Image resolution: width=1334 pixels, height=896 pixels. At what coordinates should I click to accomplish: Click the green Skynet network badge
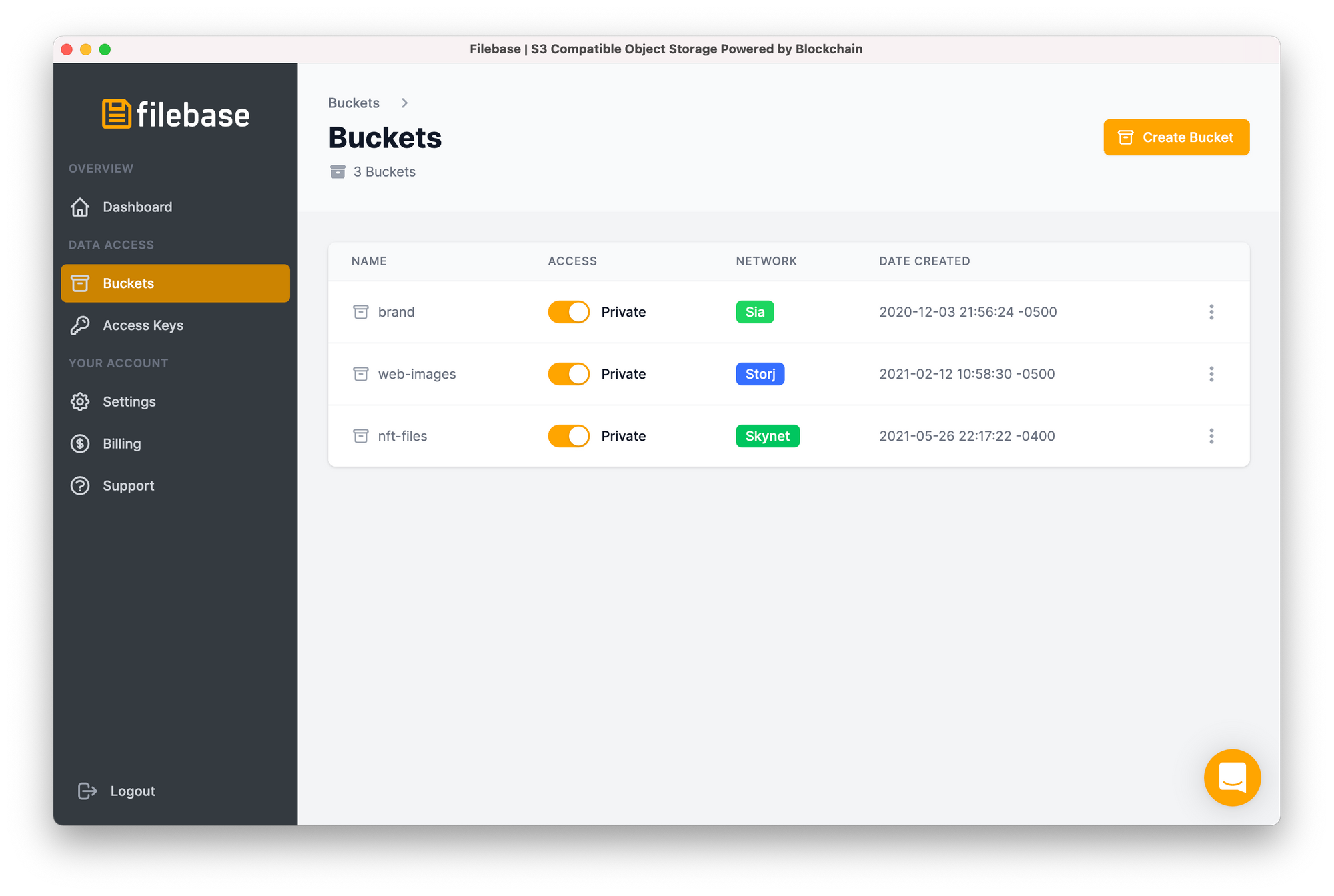coord(768,436)
